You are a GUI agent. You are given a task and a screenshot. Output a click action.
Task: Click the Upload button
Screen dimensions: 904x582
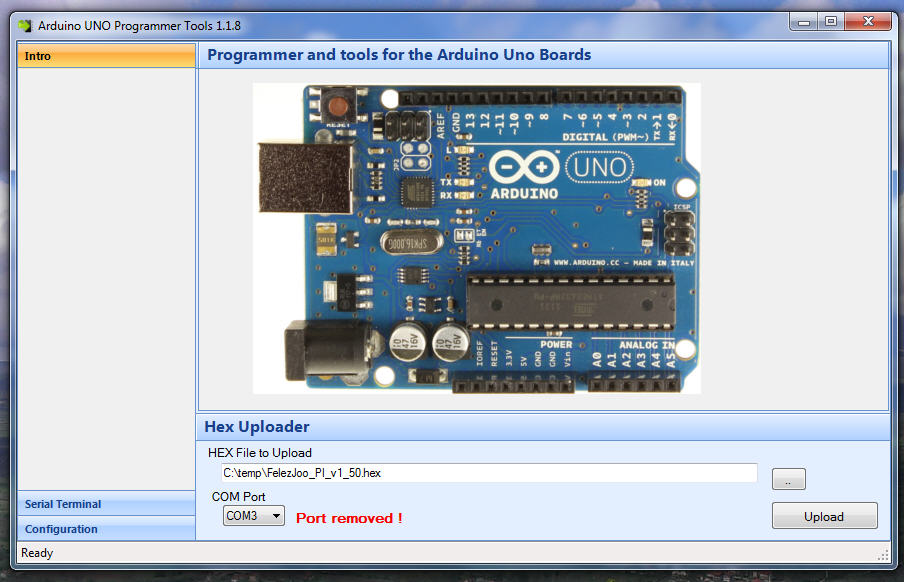click(824, 516)
